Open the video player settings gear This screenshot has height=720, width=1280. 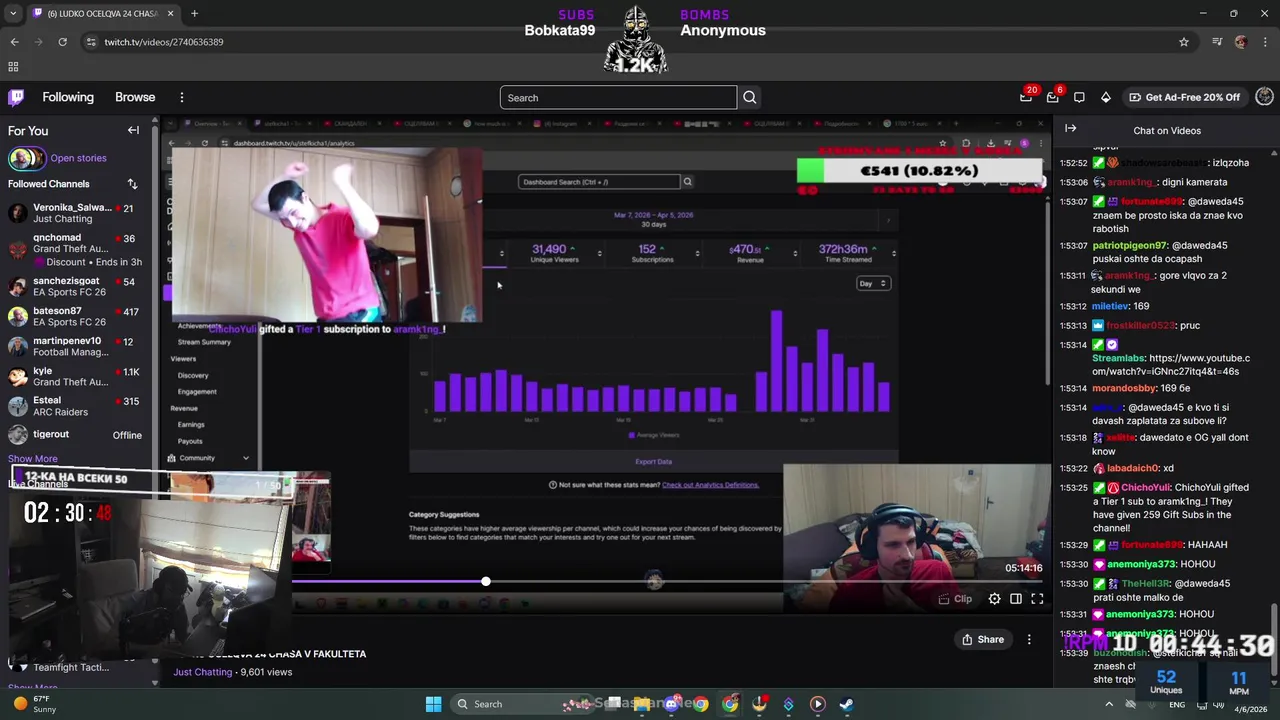[x=994, y=599]
